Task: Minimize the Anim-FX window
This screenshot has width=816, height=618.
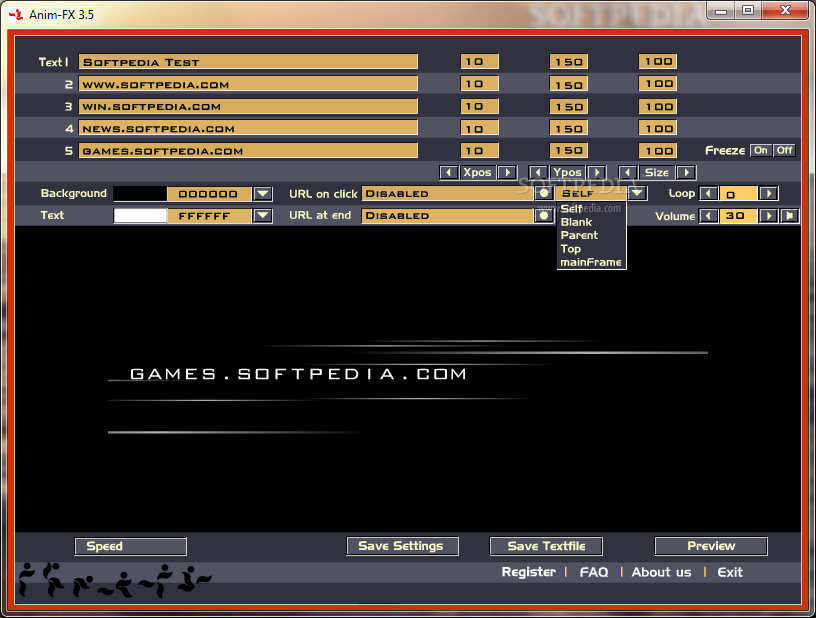Action: [x=721, y=11]
